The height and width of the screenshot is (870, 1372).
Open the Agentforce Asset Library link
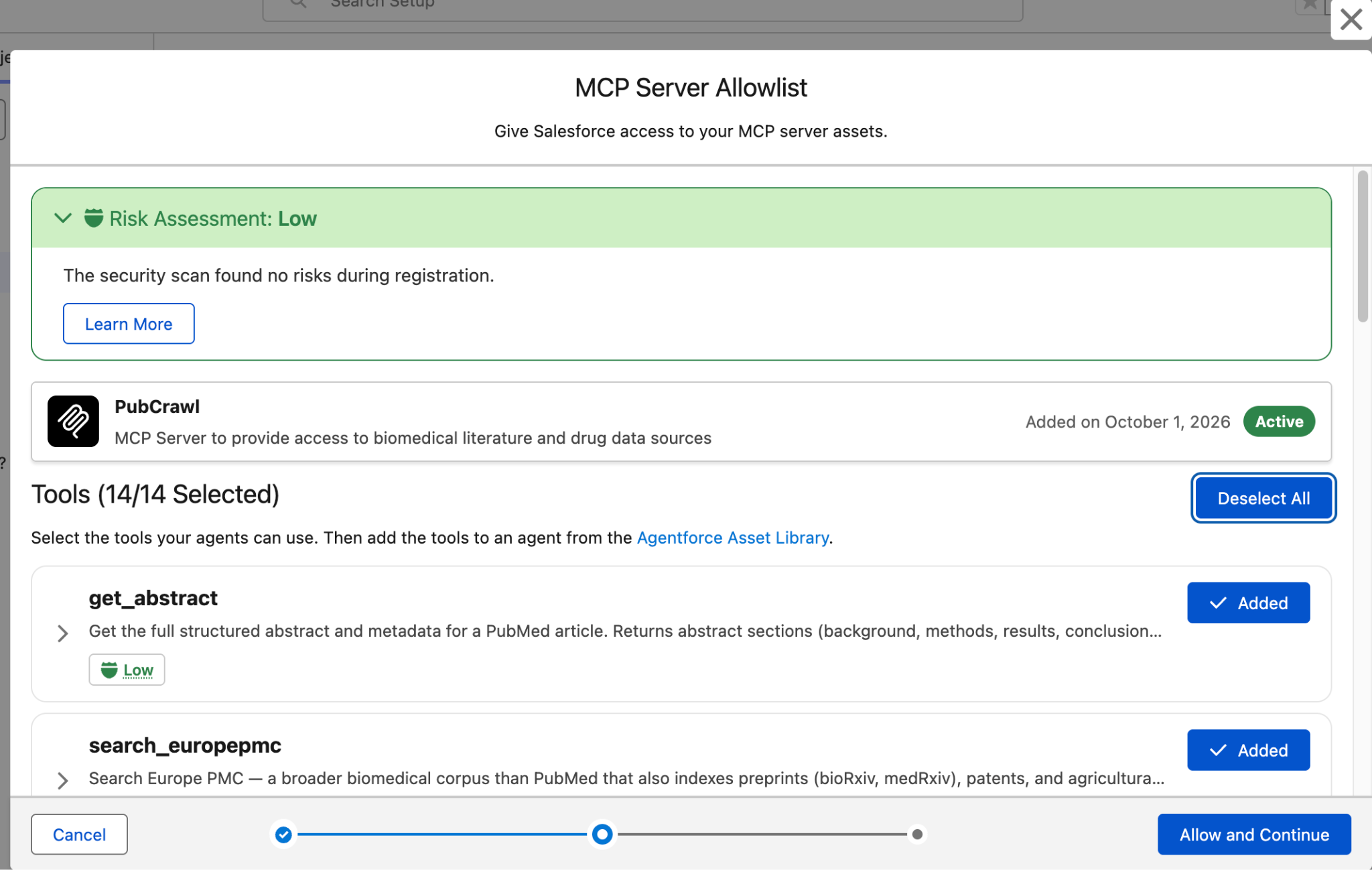[733, 538]
